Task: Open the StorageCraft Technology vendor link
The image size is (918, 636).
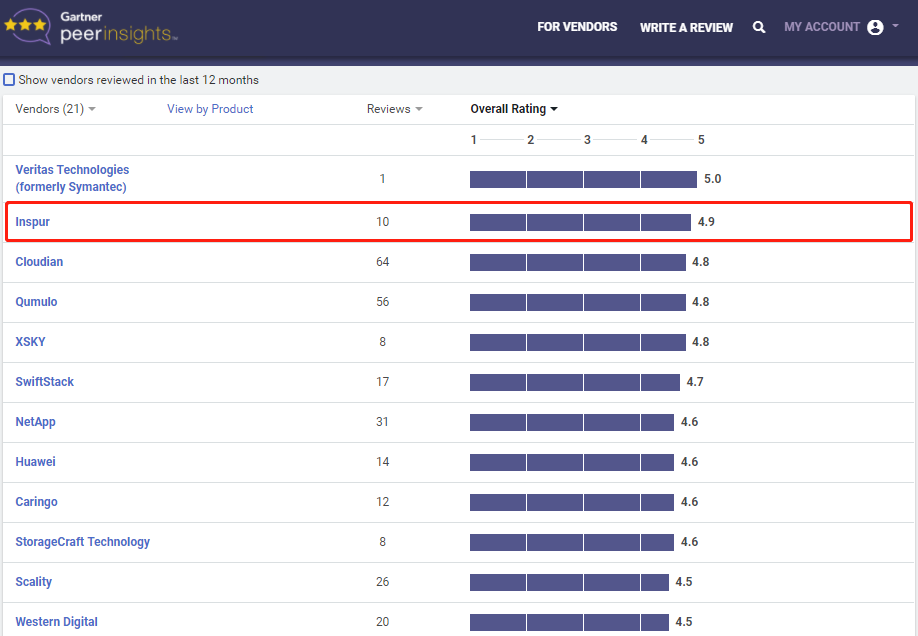Action: click(83, 542)
